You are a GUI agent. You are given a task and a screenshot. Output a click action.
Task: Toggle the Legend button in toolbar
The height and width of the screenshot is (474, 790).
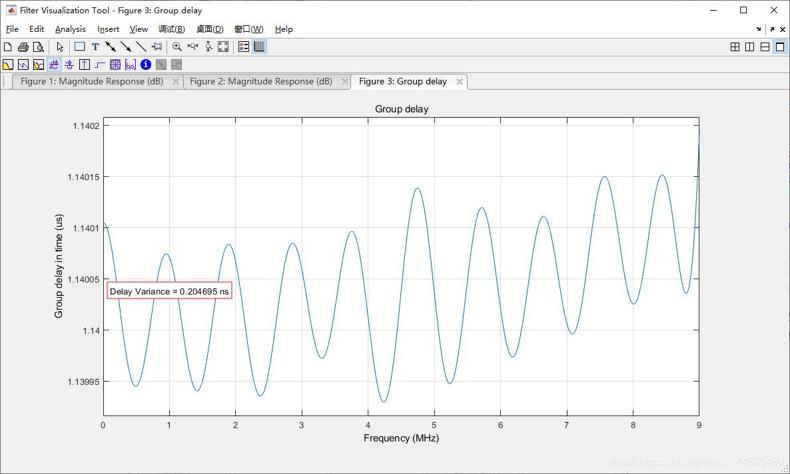pos(244,47)
